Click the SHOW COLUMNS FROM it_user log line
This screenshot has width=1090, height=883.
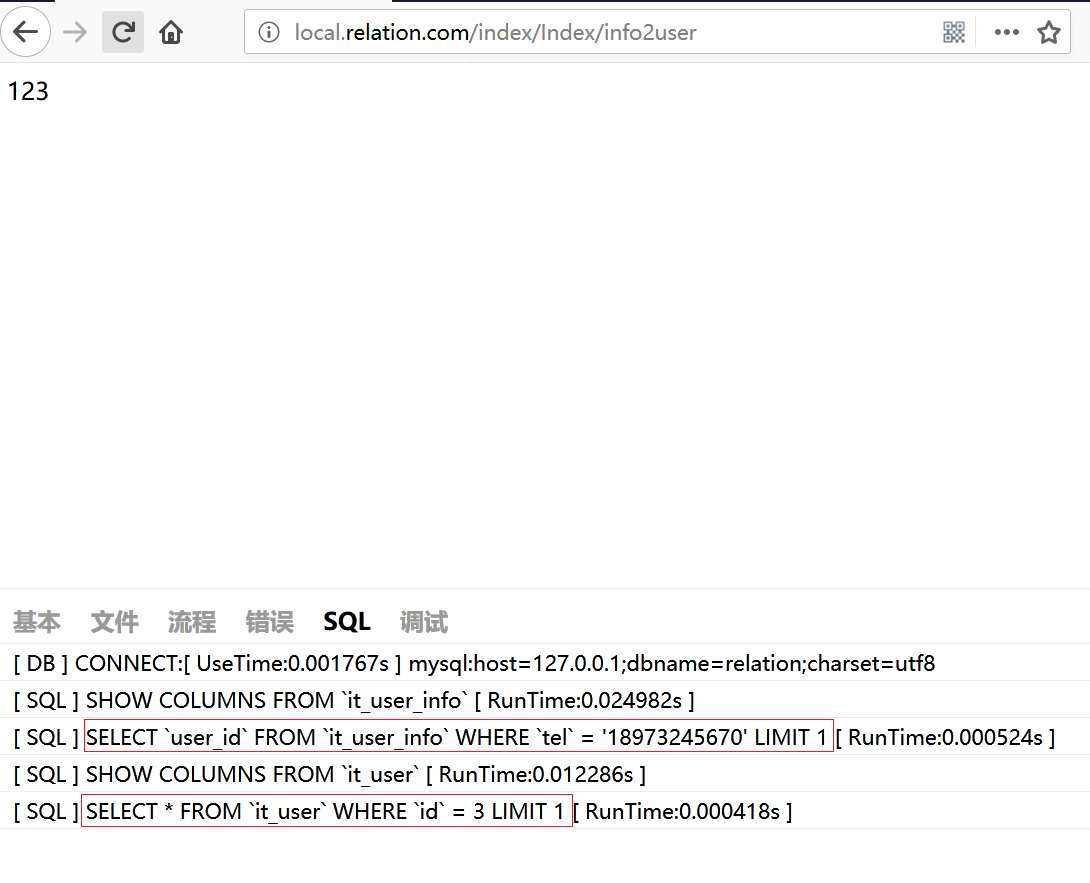tap(329, 774)
